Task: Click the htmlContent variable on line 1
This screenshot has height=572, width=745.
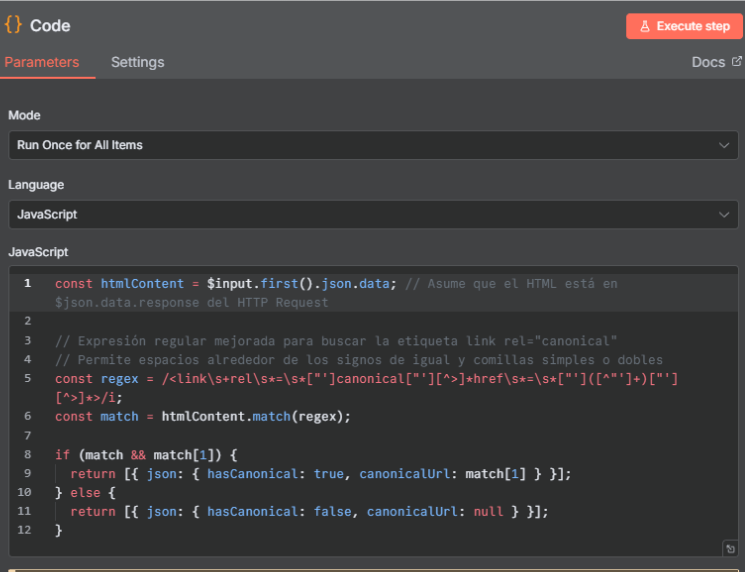Action: pos(142,284)
